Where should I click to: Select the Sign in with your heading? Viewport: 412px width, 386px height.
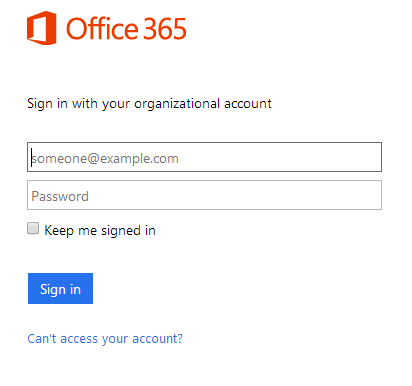coord(79,104)
